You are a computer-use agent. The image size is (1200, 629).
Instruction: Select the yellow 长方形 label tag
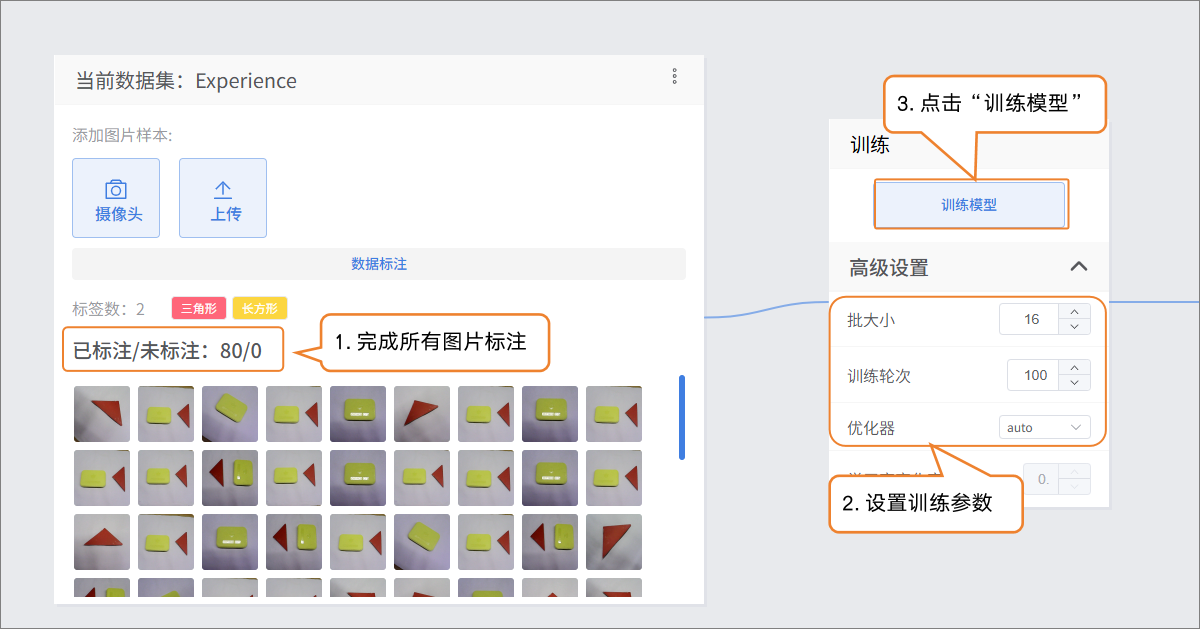coord(260,309)
